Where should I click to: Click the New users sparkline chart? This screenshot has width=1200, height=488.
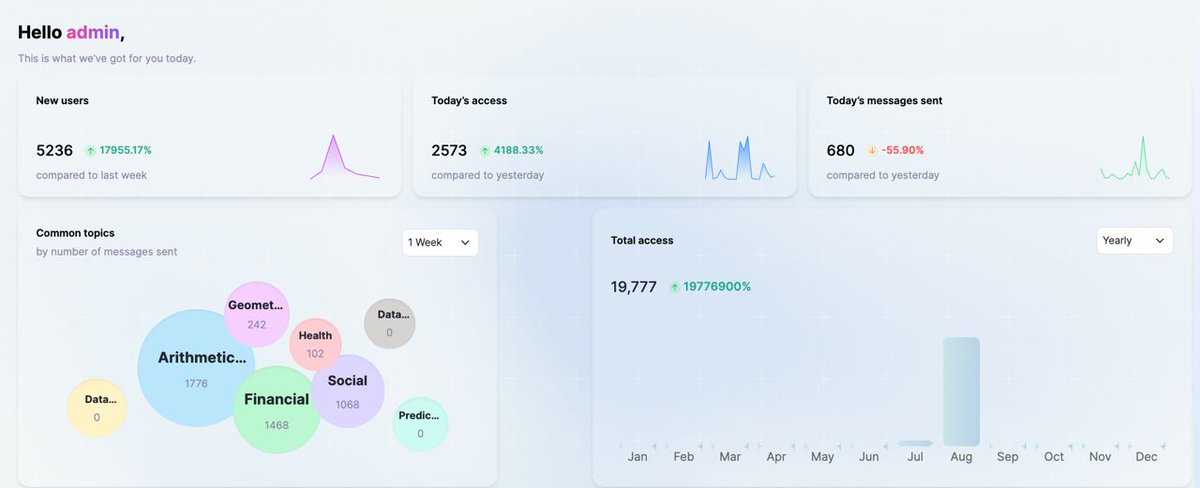345,157
